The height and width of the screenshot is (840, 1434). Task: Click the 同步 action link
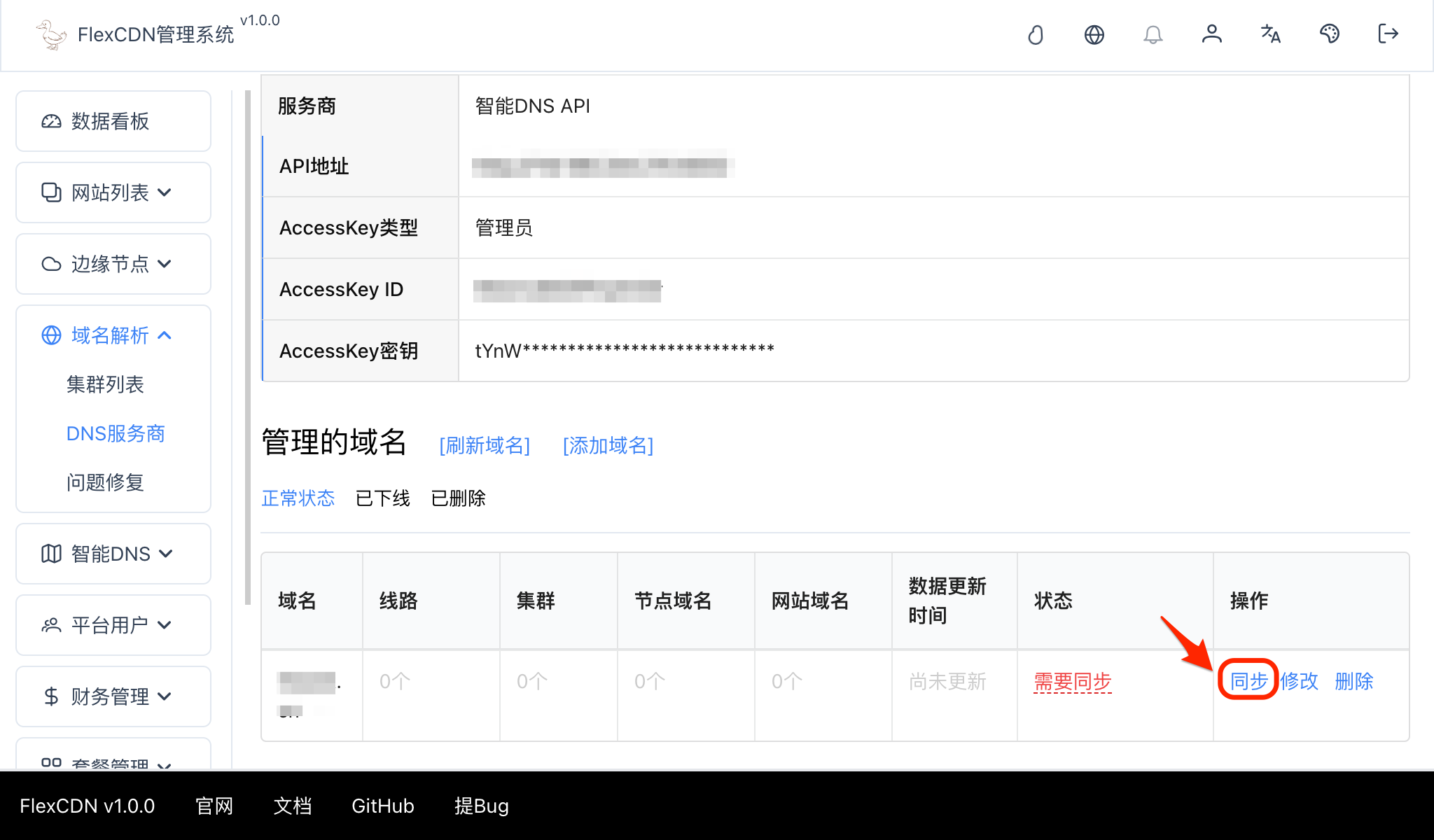click(x=1248, y=681)
